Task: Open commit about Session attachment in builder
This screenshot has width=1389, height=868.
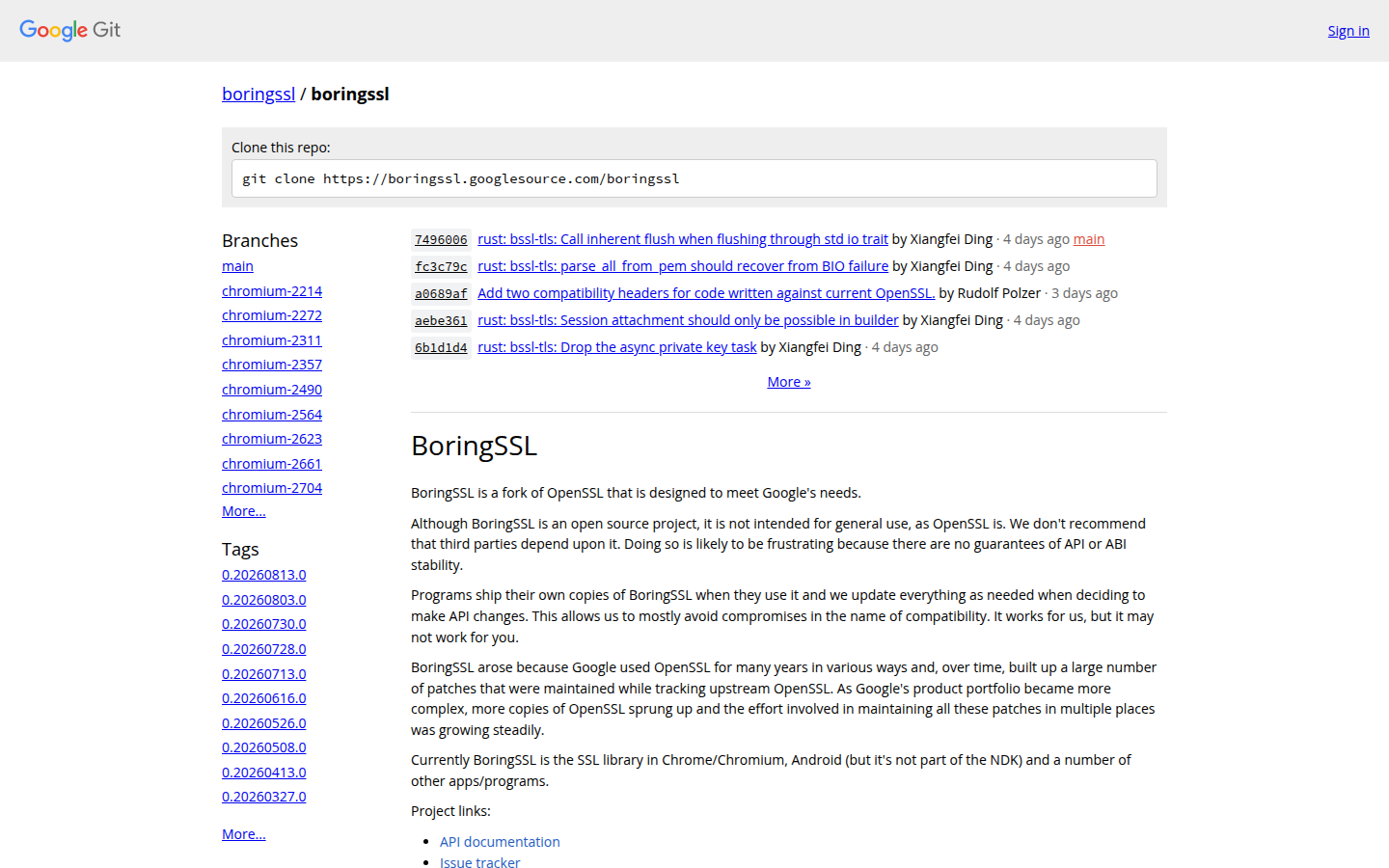Action: (688, 320)
